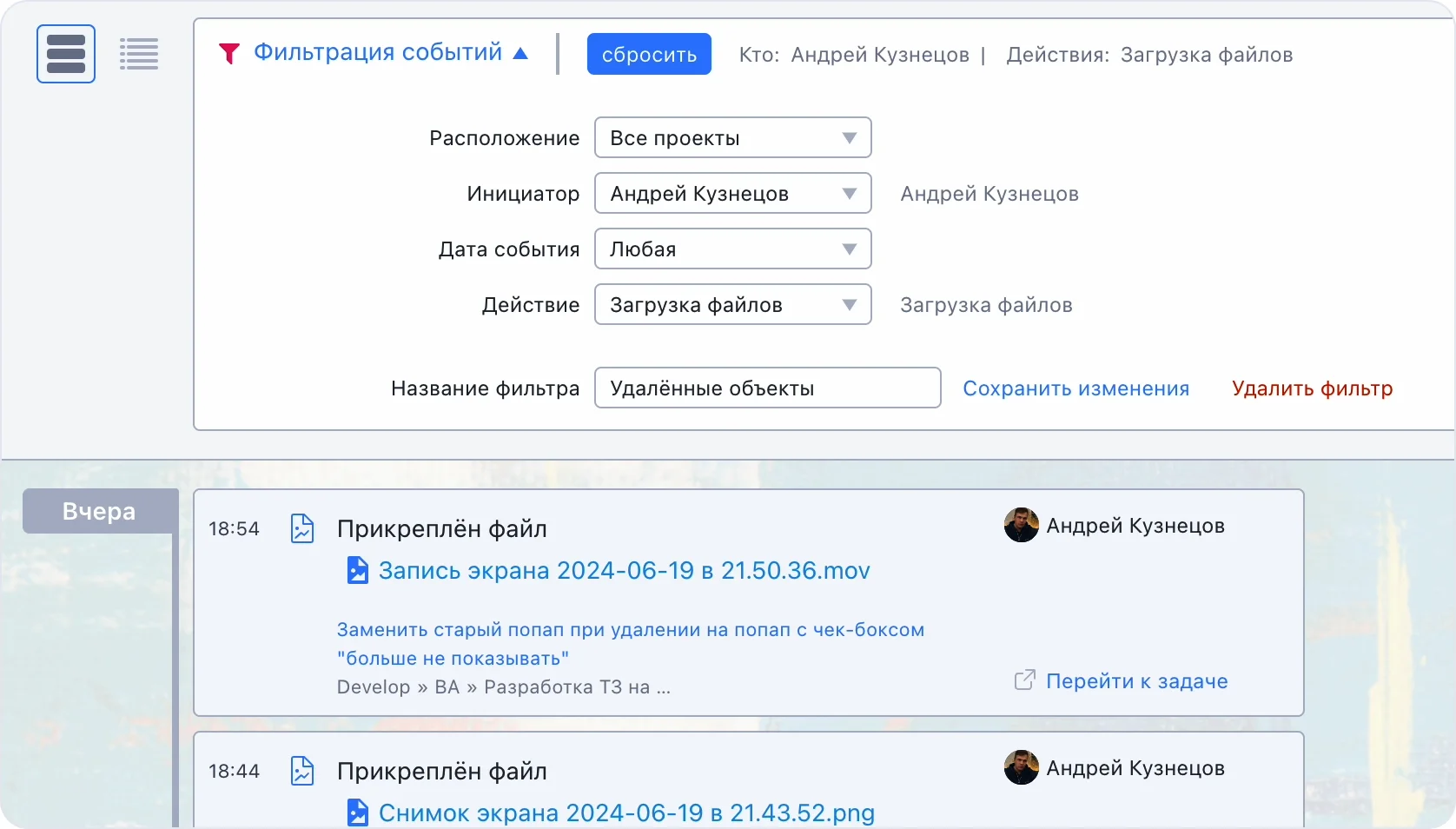Click the attachment icon of the 18:44 event
Viewport: 1456px width, 829px height.
[301, 771]
